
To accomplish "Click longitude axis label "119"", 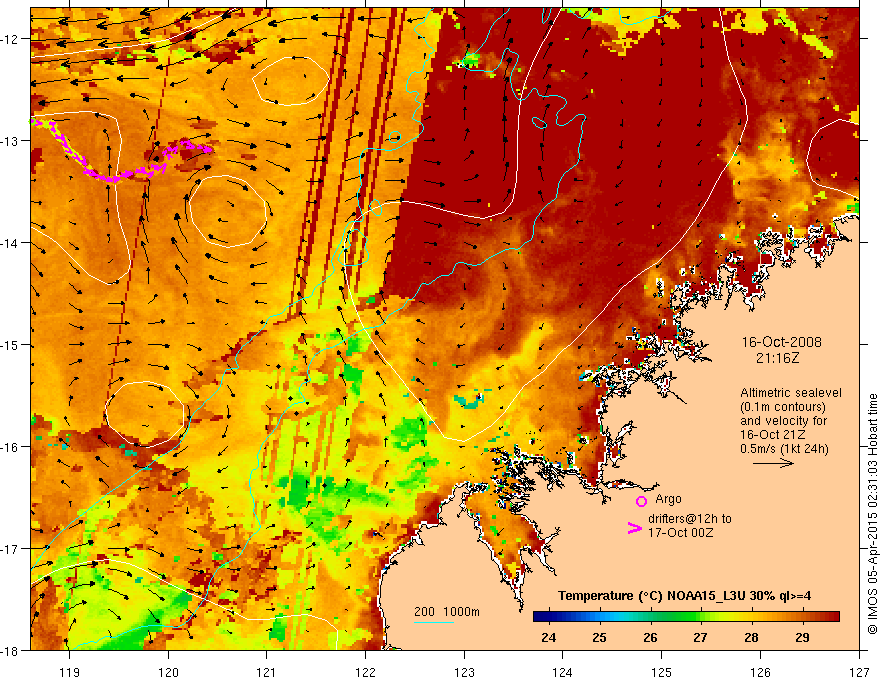I will click(70, 672).
